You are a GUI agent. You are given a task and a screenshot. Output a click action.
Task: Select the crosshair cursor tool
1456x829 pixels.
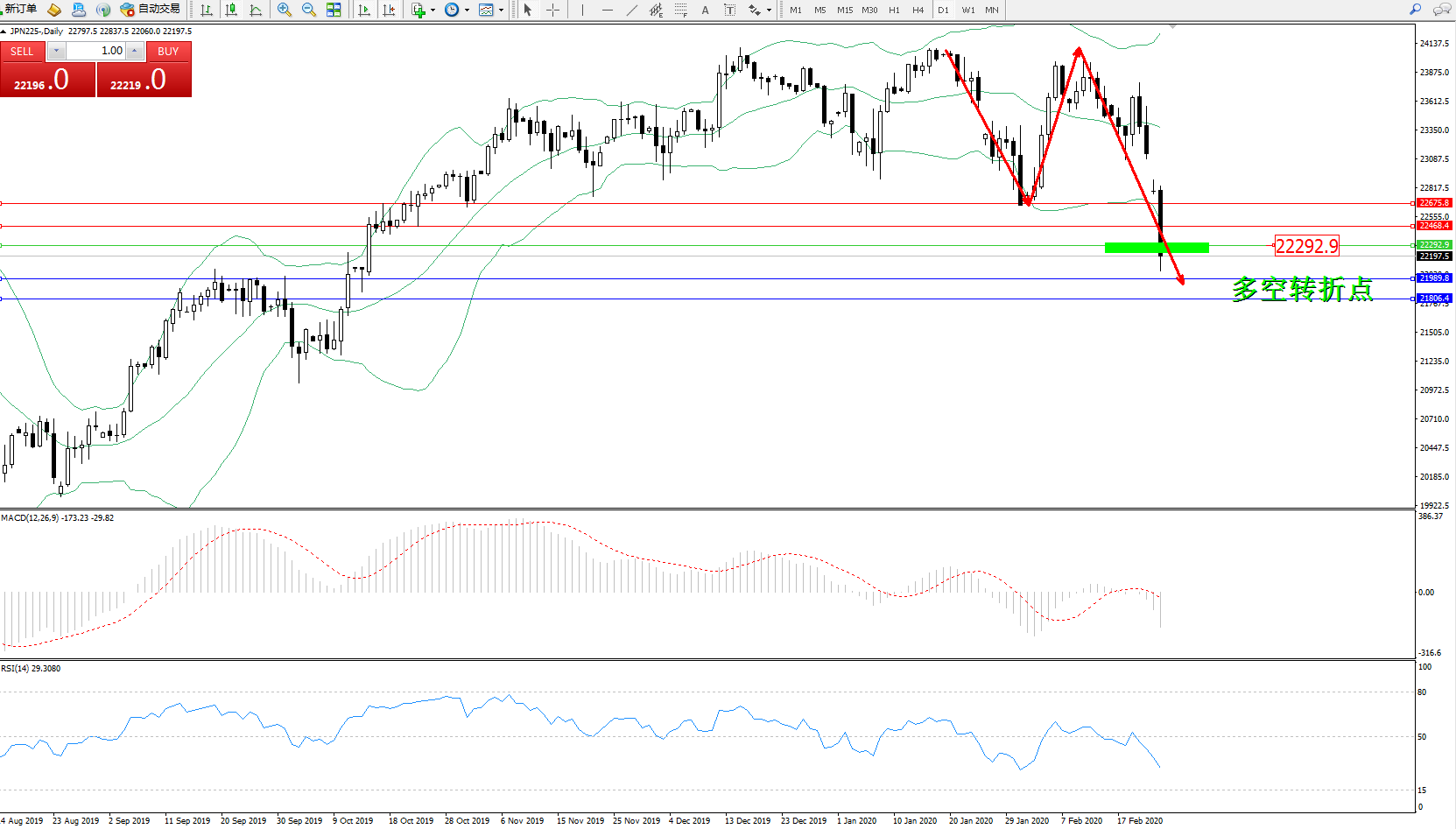[553, 10]
